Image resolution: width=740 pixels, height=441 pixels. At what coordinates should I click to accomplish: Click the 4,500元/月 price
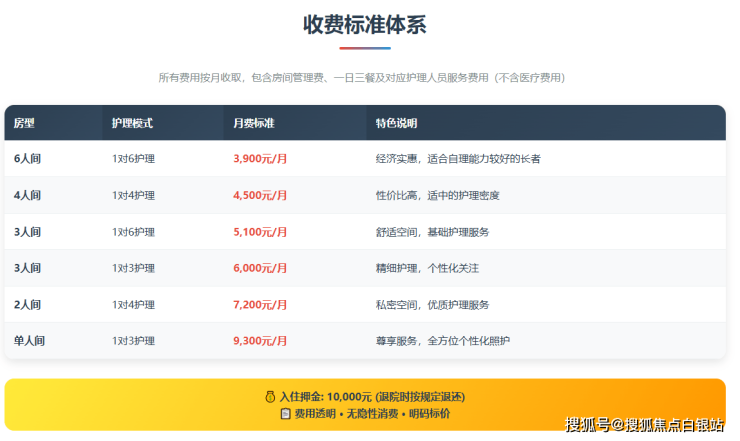tap(260, 195)
